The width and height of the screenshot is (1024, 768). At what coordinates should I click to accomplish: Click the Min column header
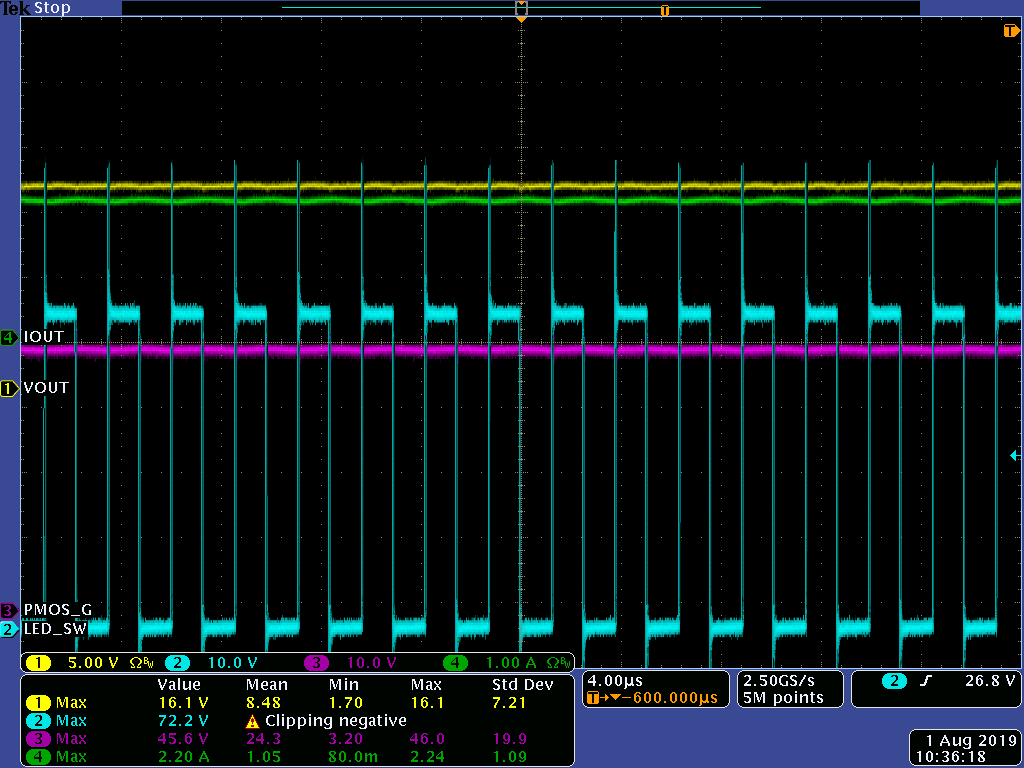tap(344, 685)
